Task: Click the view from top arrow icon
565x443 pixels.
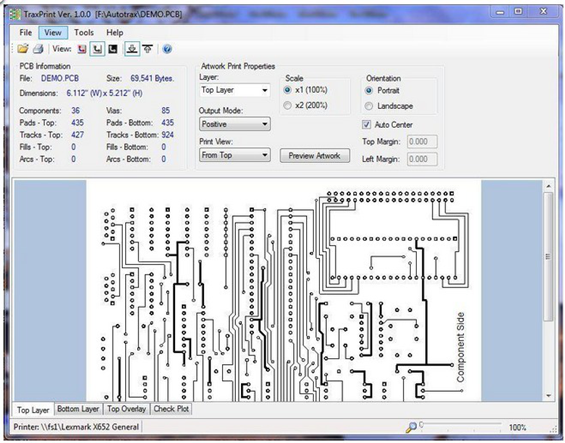Action: tap(132, 49)
